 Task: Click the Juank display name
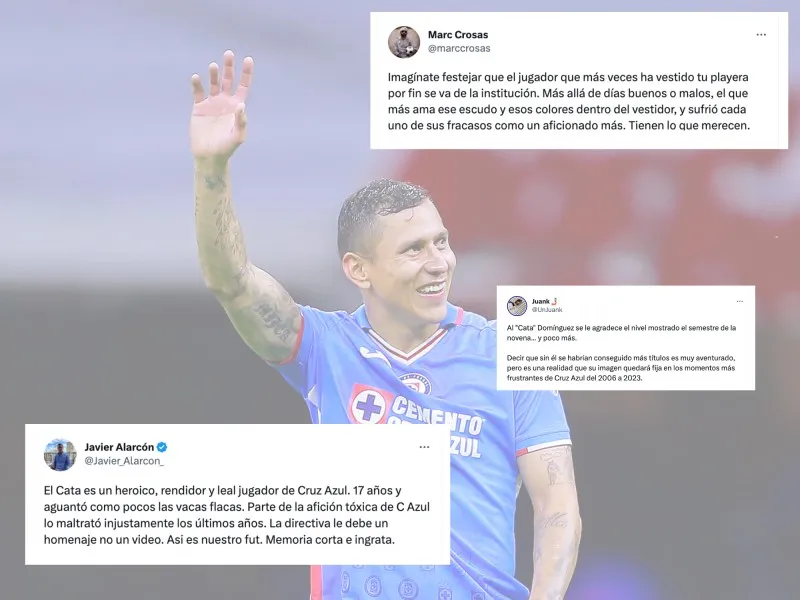tap(540, 302)
